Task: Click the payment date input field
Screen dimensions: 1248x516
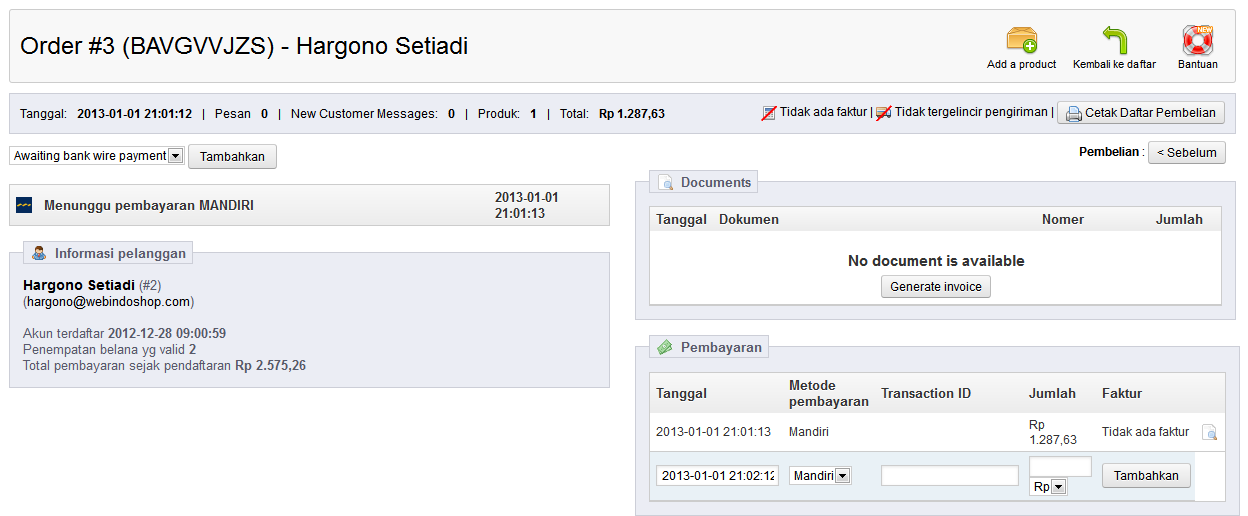Action: 717,476
